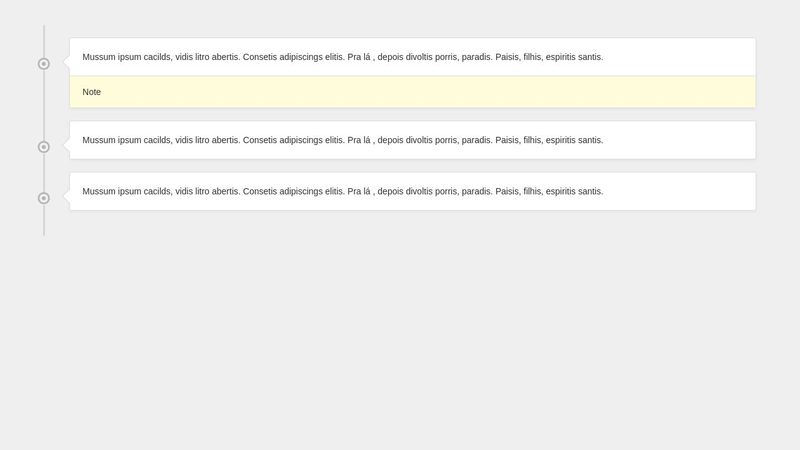Click the left arrow pointer of the second card

pos(66,145)
